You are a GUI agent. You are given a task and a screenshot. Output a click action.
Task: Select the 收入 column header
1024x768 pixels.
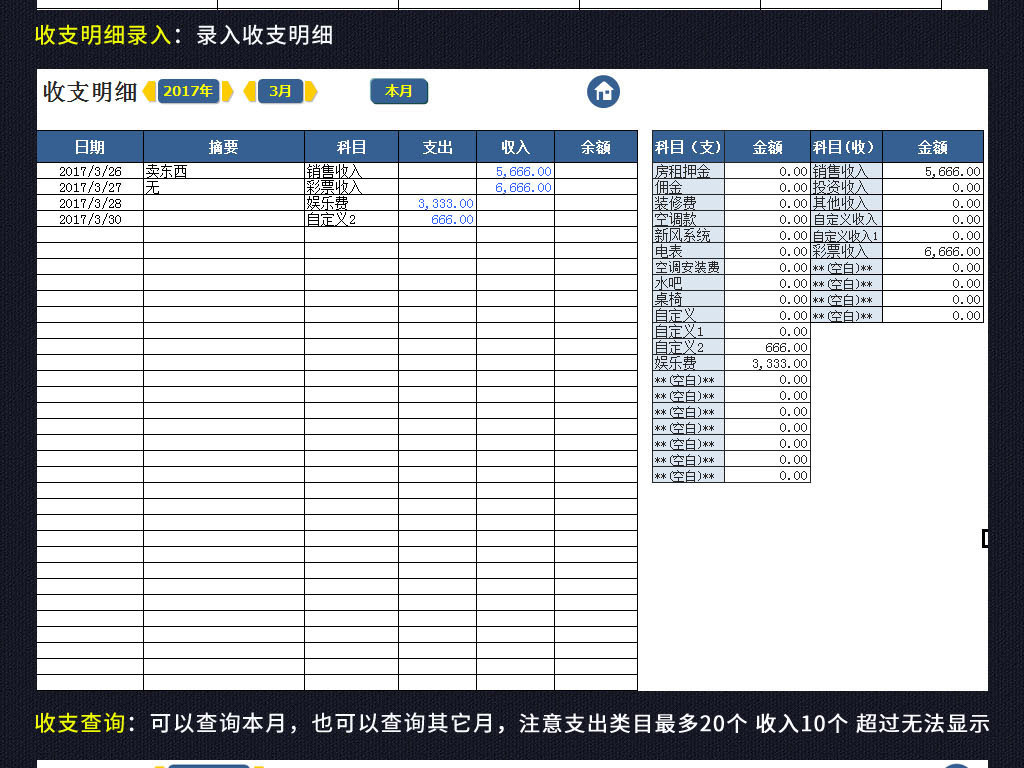point(515,147)
